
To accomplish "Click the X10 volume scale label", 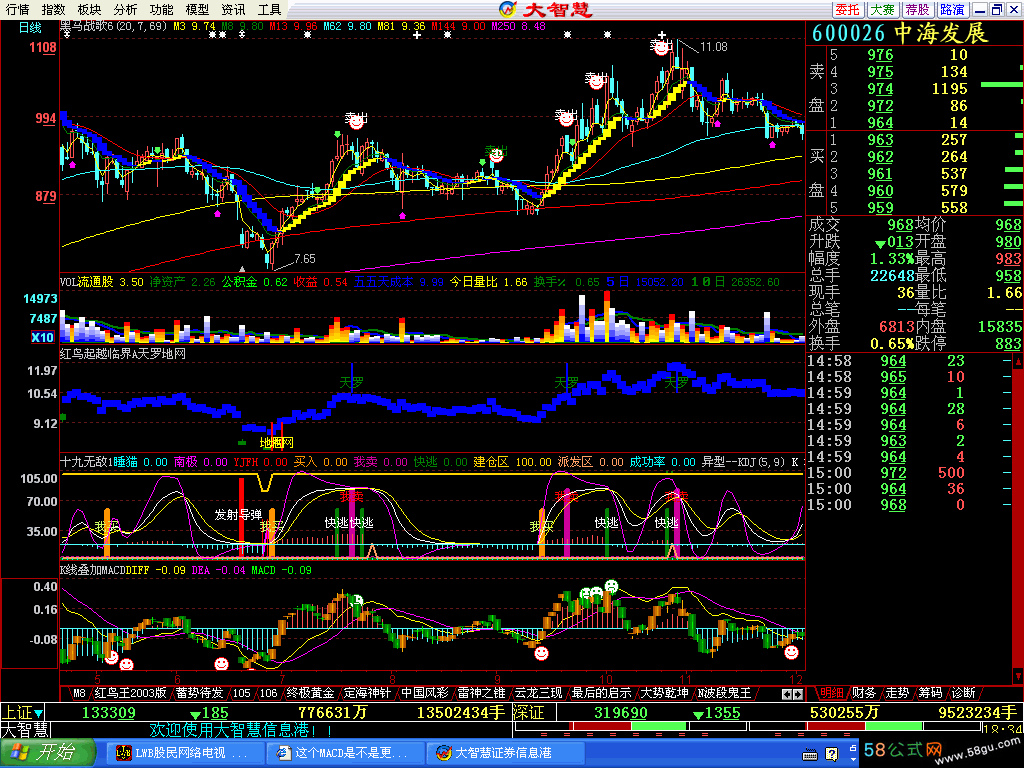I will [42, 337].
